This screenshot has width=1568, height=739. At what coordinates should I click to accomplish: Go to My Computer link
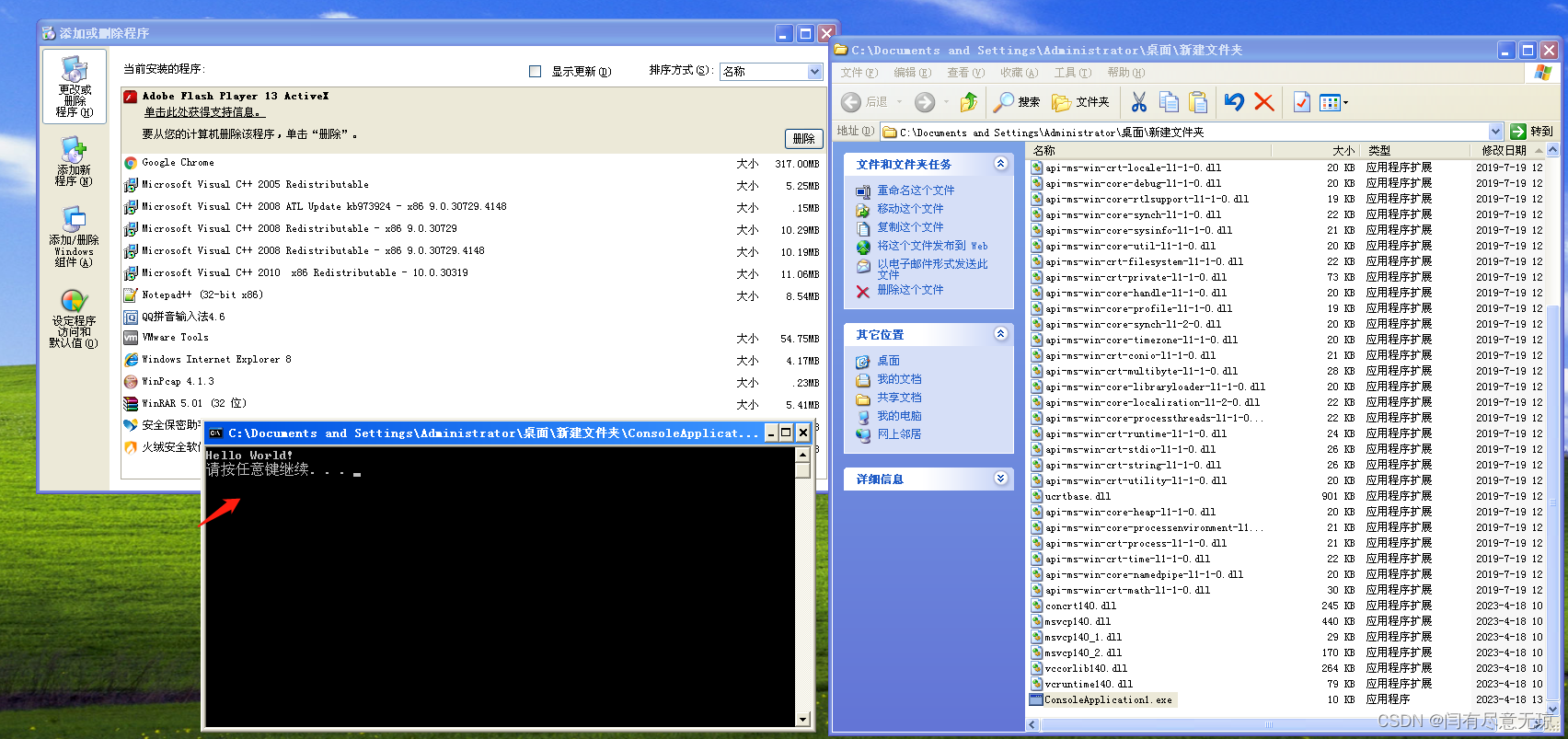(x=899, y=416)
